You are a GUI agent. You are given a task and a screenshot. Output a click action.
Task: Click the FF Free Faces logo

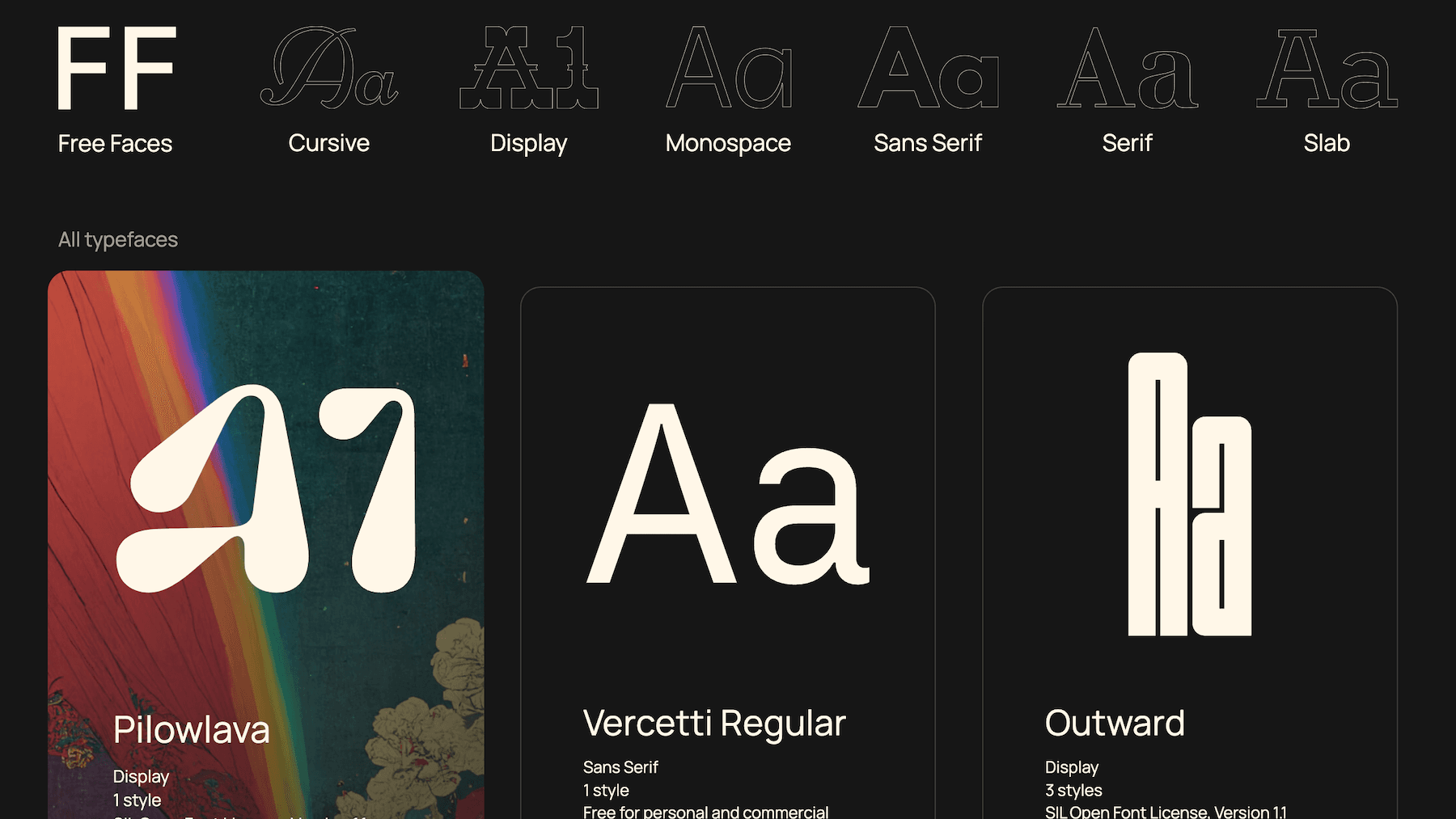116,68
